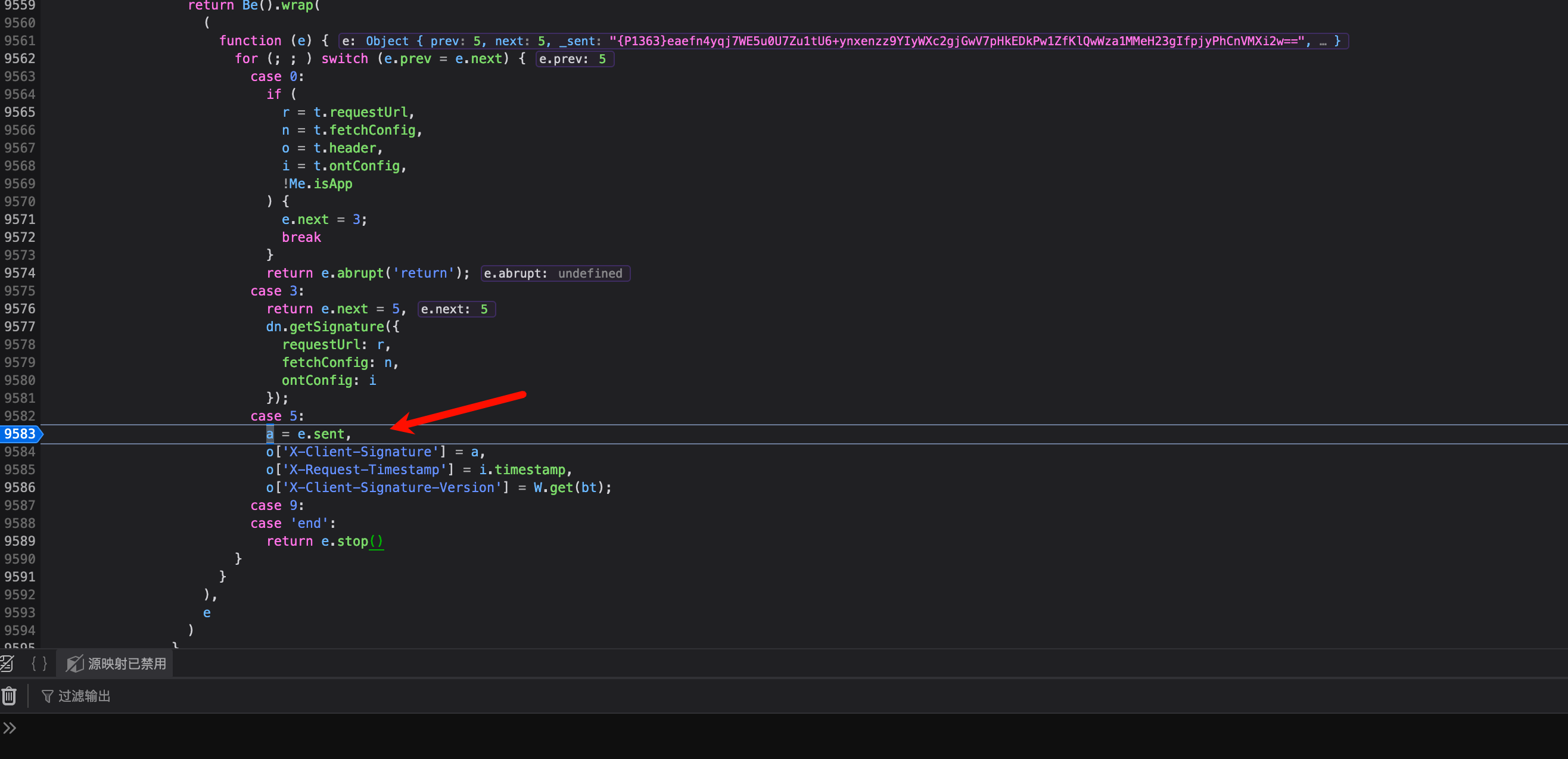Click 't.fetchConfig' on line 9566
The width and height of the screenshot is (1568, 759).
364,130
